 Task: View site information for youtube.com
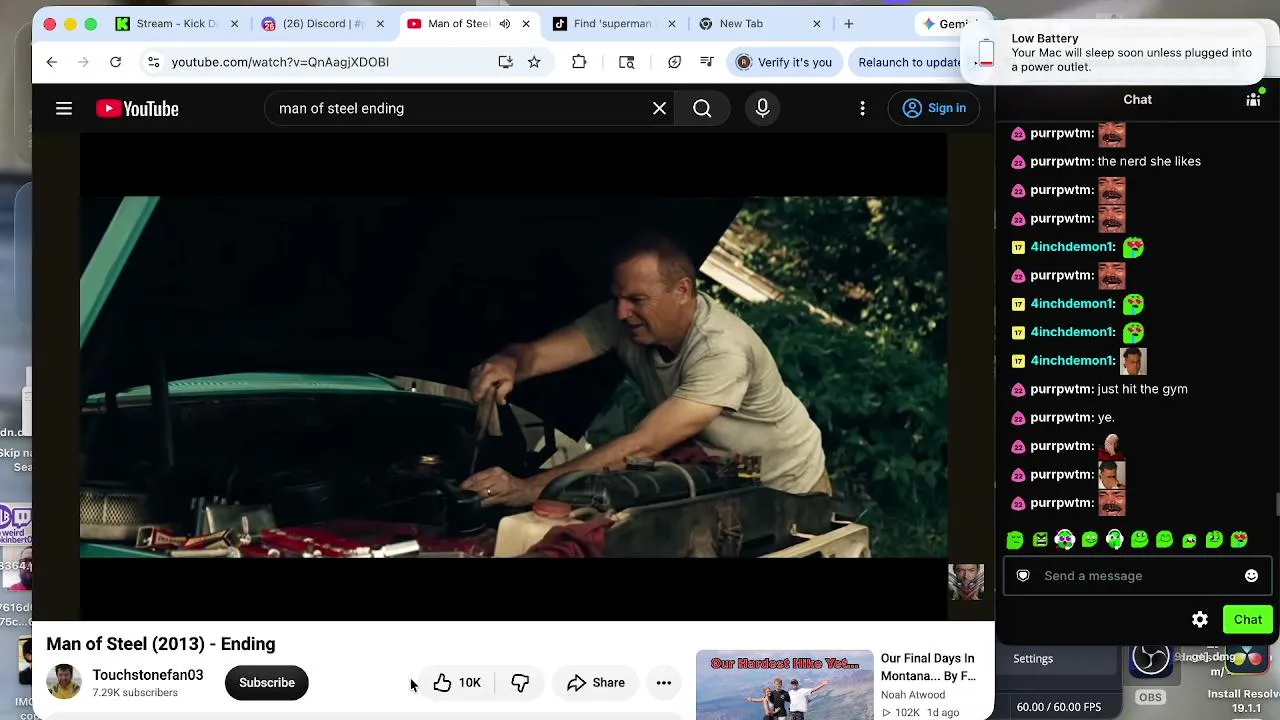[153, 62]
